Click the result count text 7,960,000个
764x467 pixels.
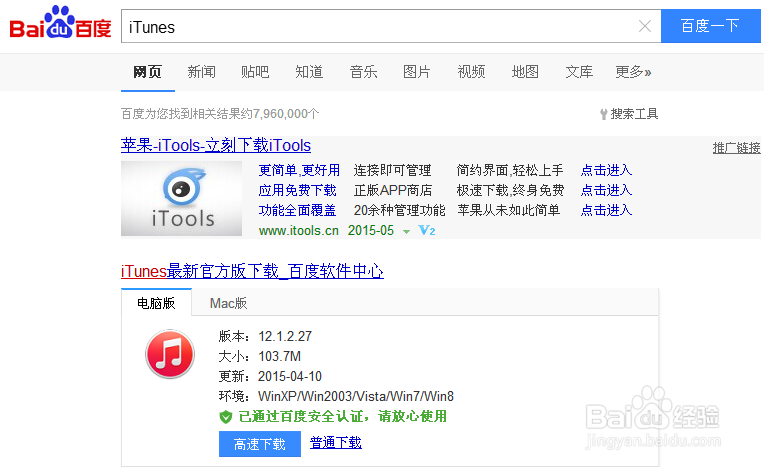point(286,114)
